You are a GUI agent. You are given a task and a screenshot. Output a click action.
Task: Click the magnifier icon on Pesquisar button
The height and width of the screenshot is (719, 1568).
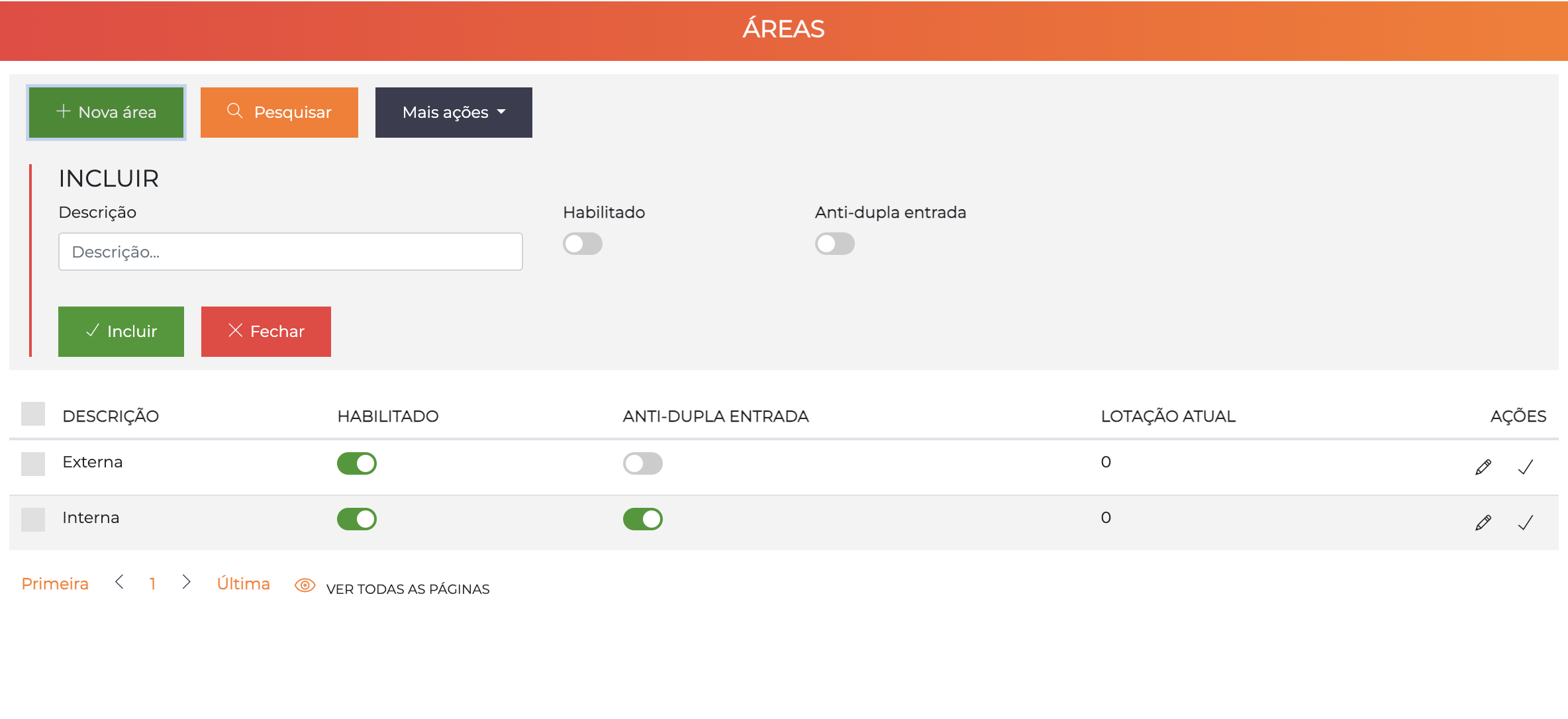[x=235, y=111]
